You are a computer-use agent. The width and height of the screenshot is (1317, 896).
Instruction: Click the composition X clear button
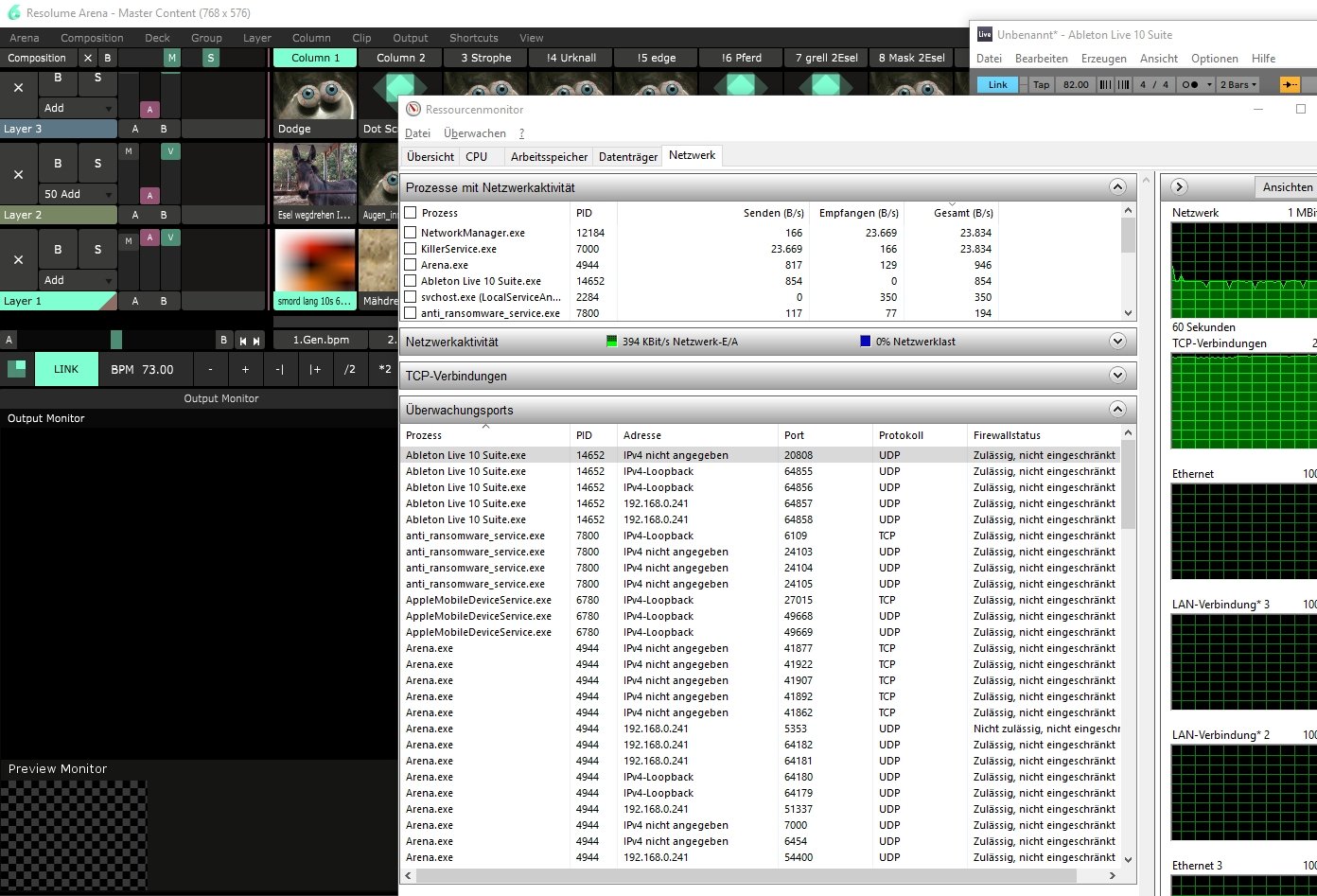click(x=88, y=58)
